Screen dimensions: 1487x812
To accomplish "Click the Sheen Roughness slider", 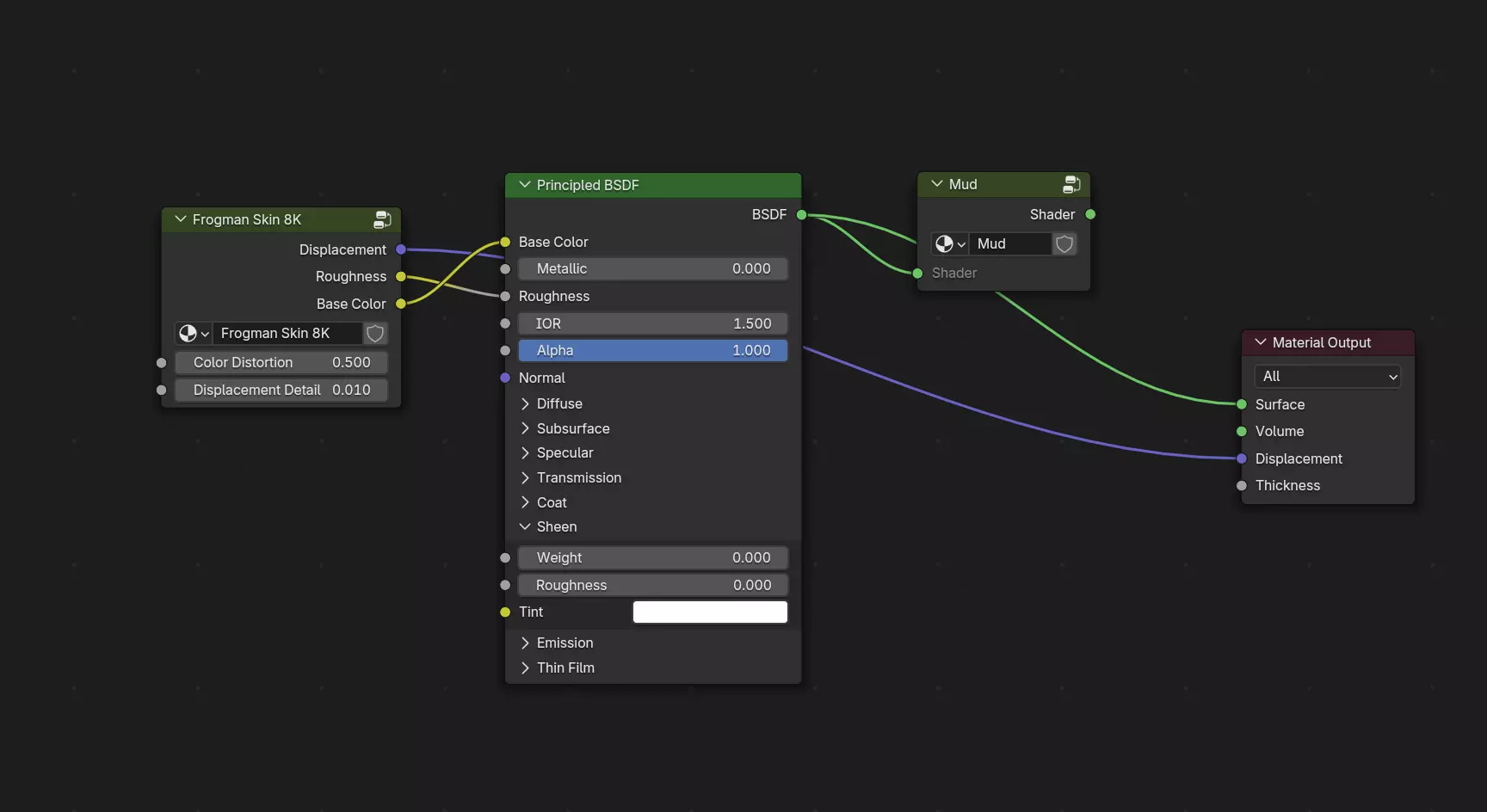I will tap(653, 586).
